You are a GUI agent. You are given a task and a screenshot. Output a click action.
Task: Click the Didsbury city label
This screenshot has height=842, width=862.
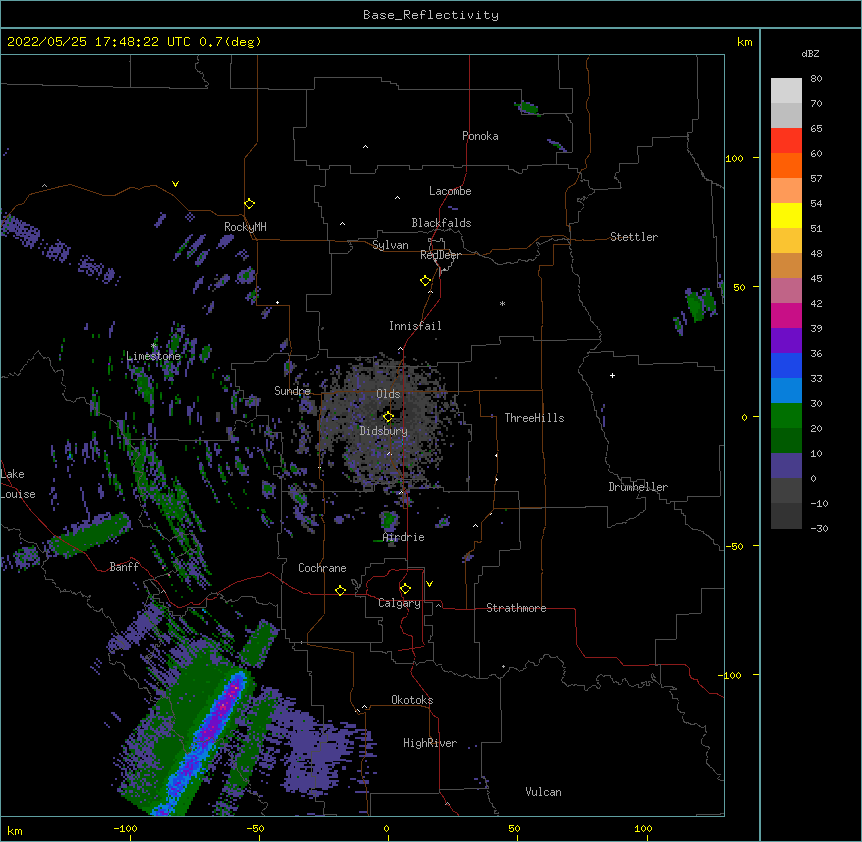(x=384, y=431)
